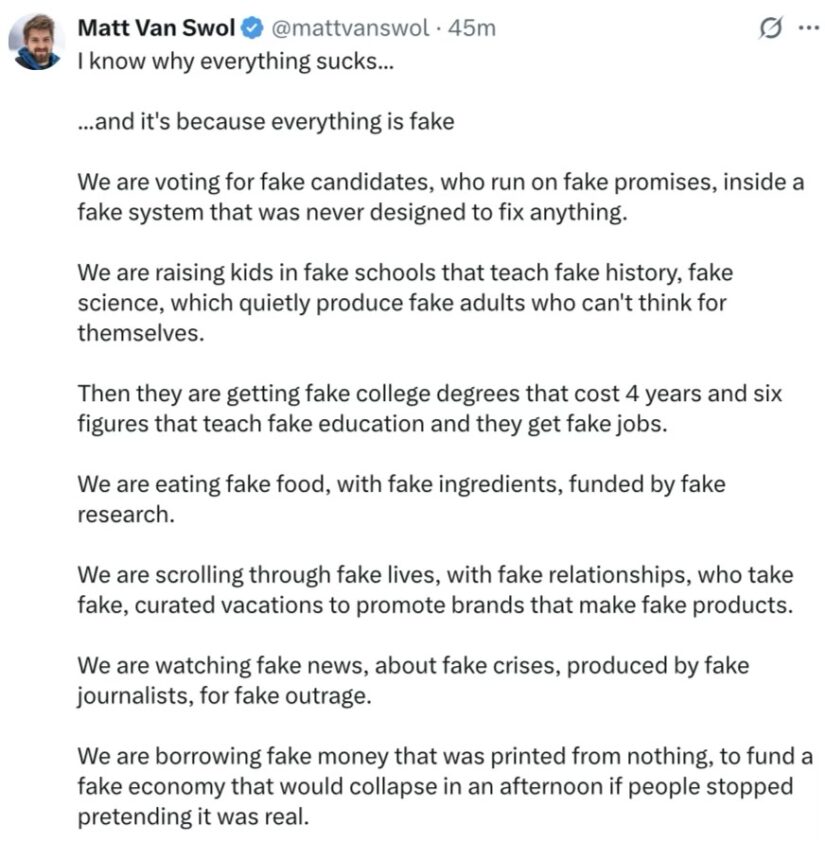
Task: Click line starting 'We are scrolling through fake'
Action: coord(435,575)
